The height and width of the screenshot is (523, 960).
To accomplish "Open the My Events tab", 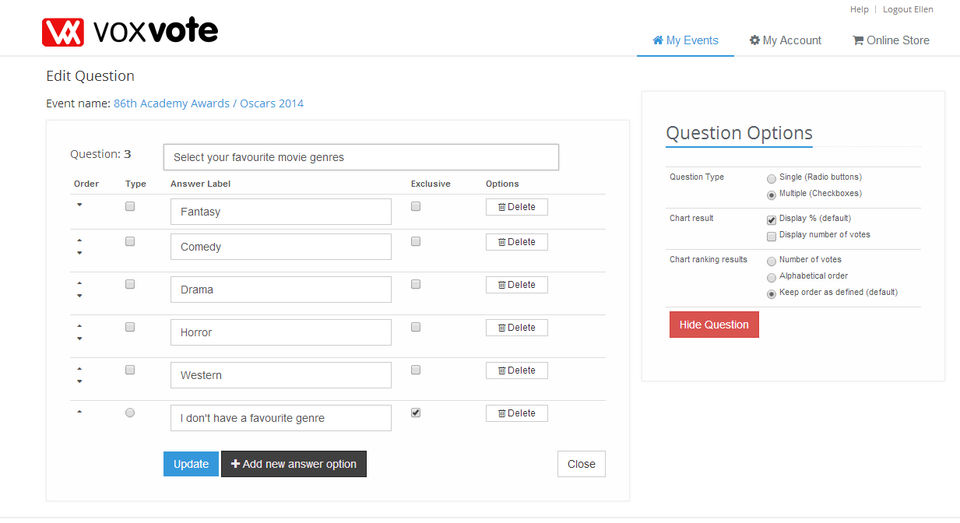I will tap(685, 40).
